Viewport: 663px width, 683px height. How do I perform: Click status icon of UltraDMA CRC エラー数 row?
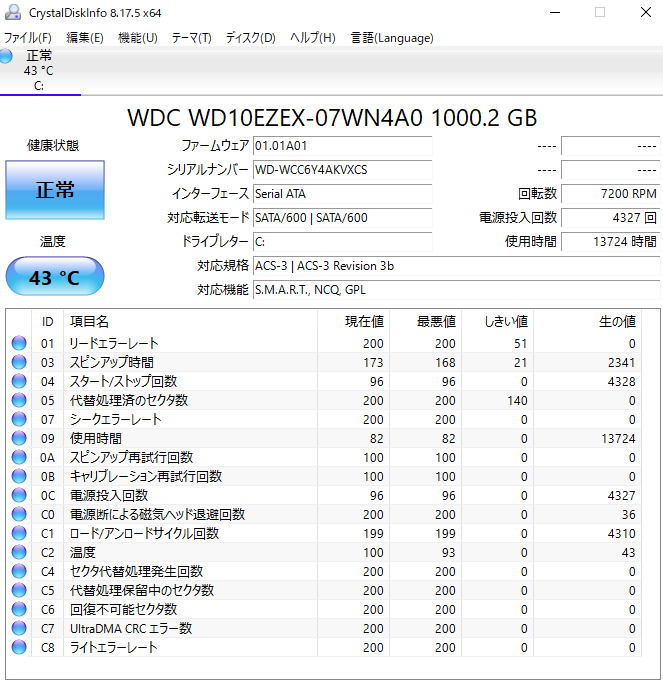coord(19,628)
